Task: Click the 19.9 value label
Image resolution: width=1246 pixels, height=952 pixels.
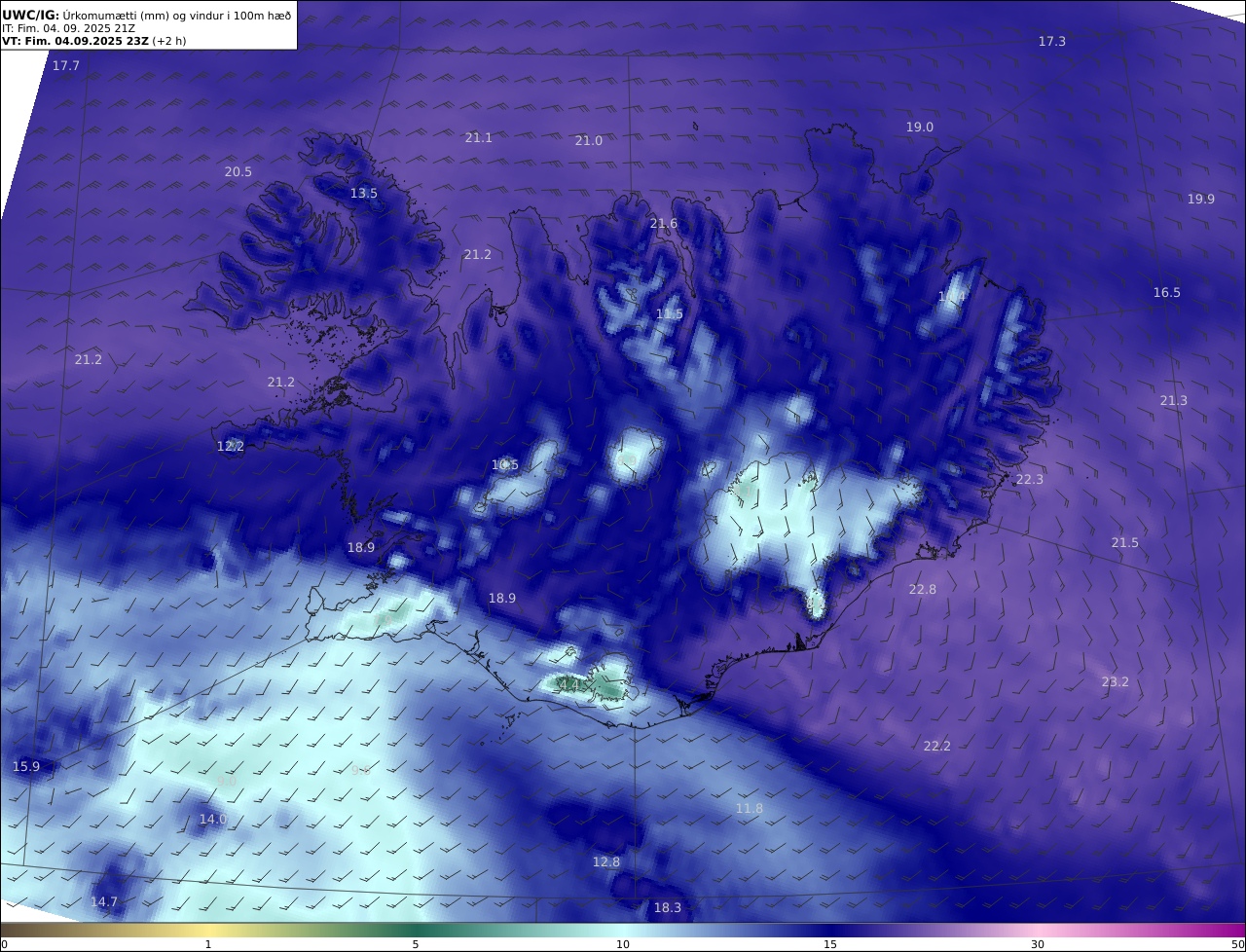Action: tap(1201, 200)
